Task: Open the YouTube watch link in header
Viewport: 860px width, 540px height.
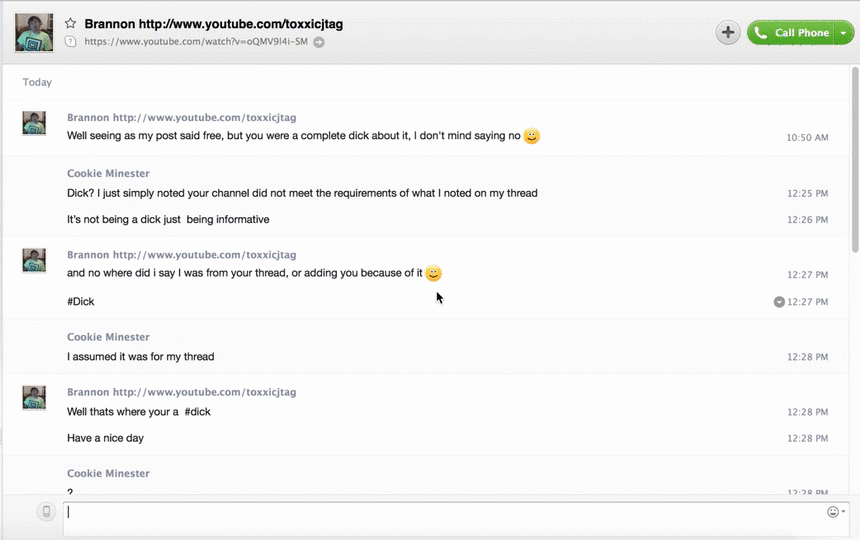Action: tap(196, 42)
